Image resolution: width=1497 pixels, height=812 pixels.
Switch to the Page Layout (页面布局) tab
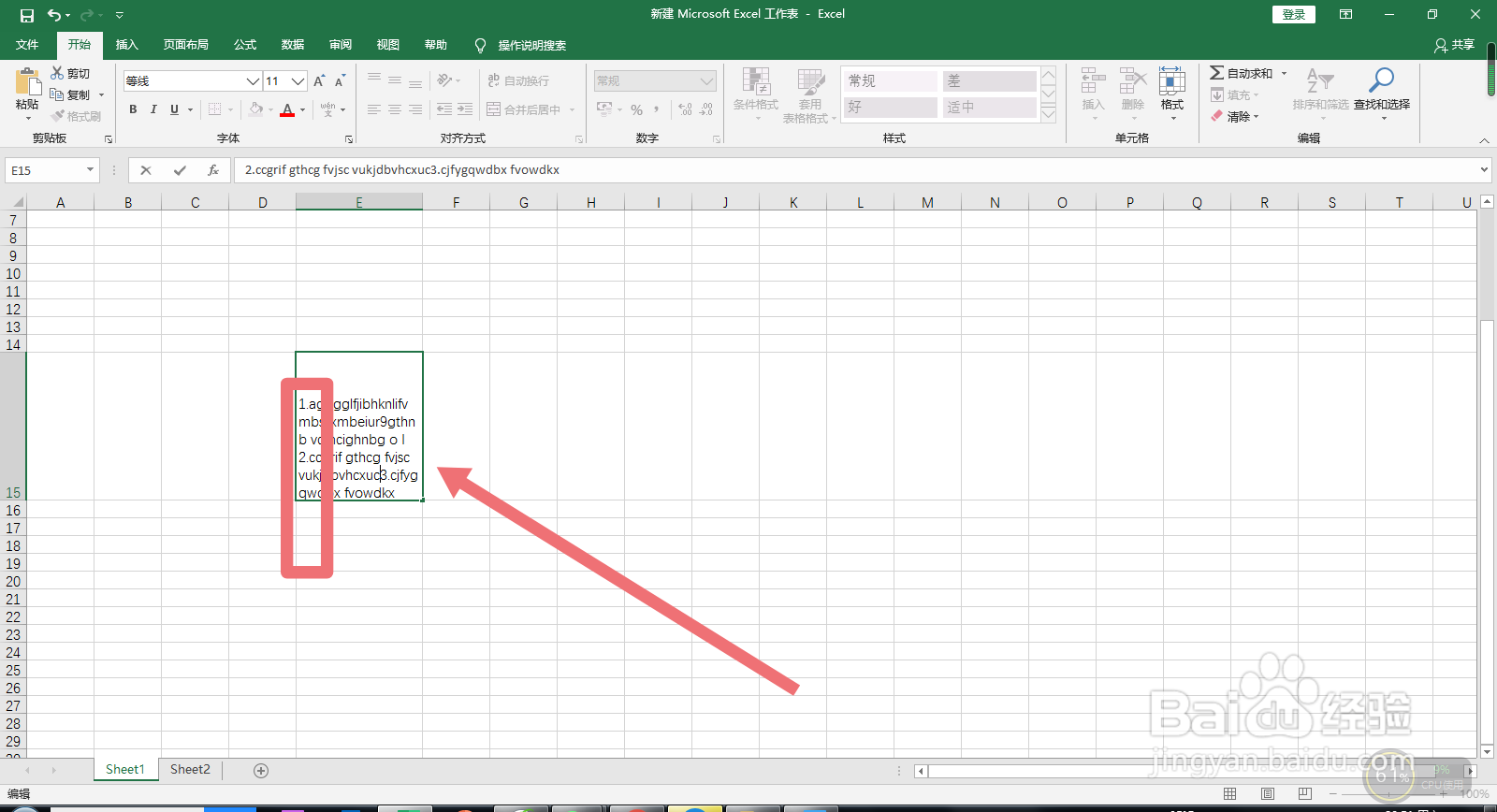coord(185,45)
